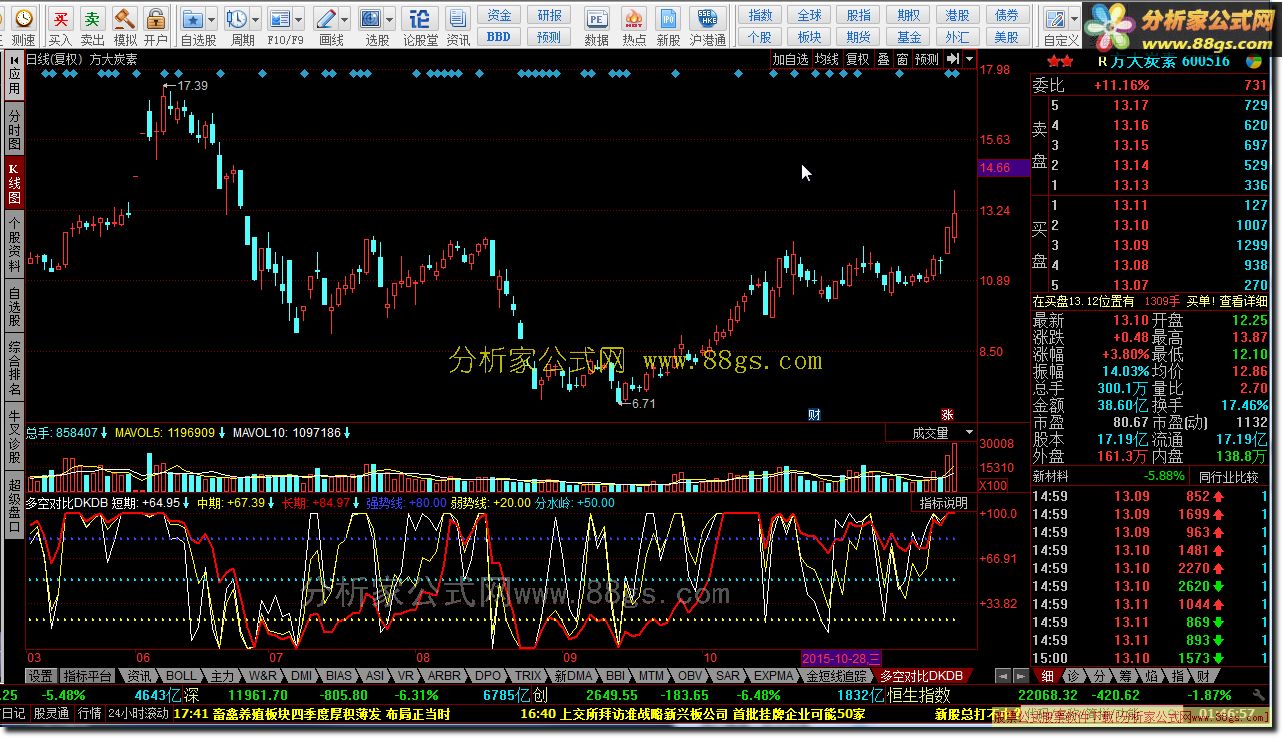Expand the dropdown arrow beside F10/F9
Viewport: 1284px width, 738px height.
click(299, 18)
